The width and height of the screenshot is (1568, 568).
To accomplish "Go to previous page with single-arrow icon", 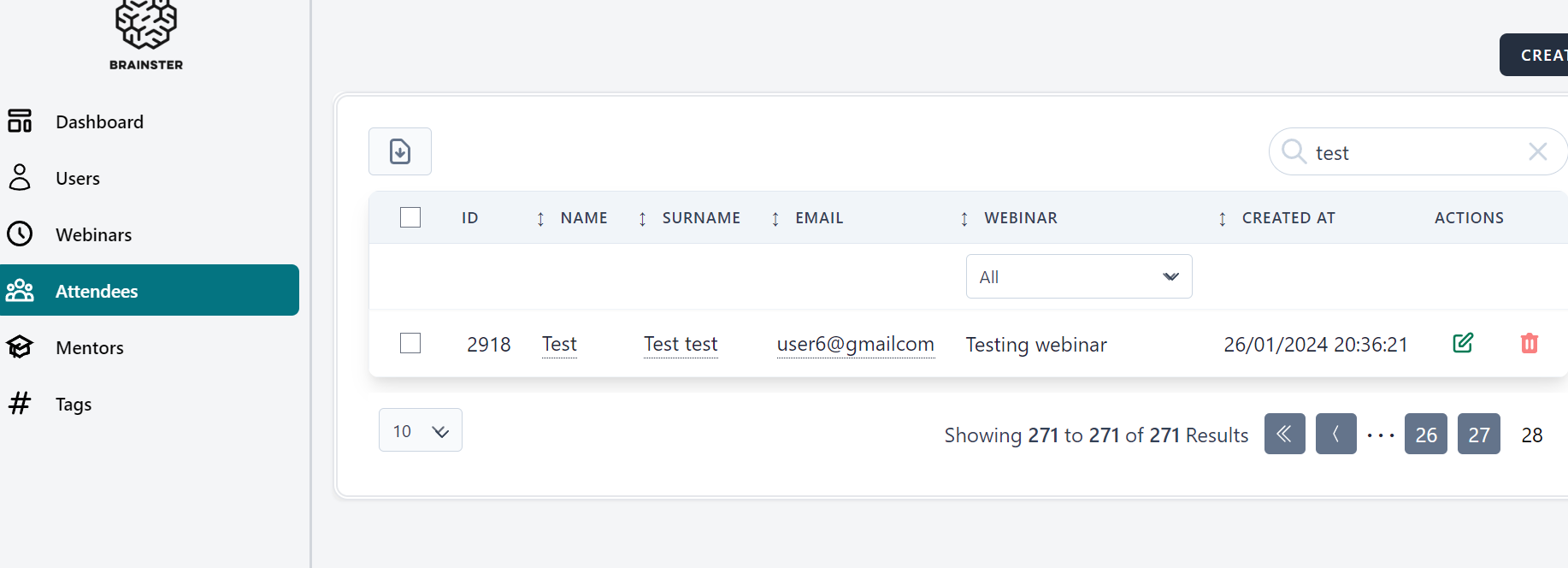I will (x=1335, y=434).
